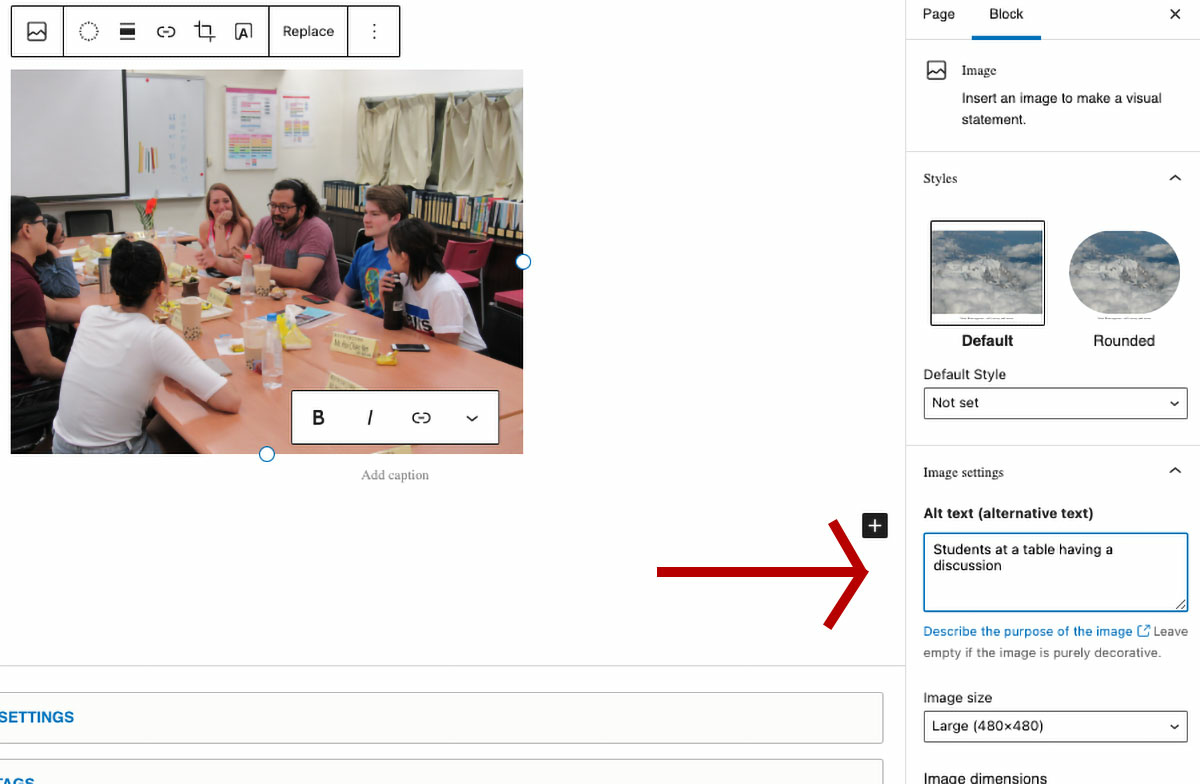Switch to the Block tab
Screen dimensions: 1200x784
tap(1006, 14)
